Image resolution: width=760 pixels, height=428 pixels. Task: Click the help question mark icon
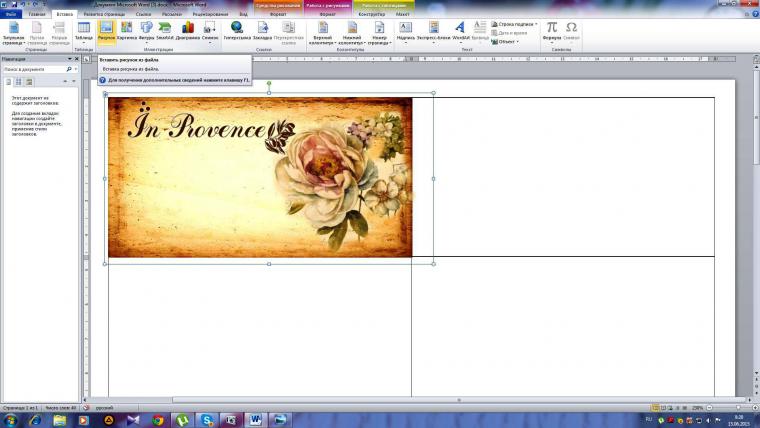pyautogui.click(x=755, y=14)
